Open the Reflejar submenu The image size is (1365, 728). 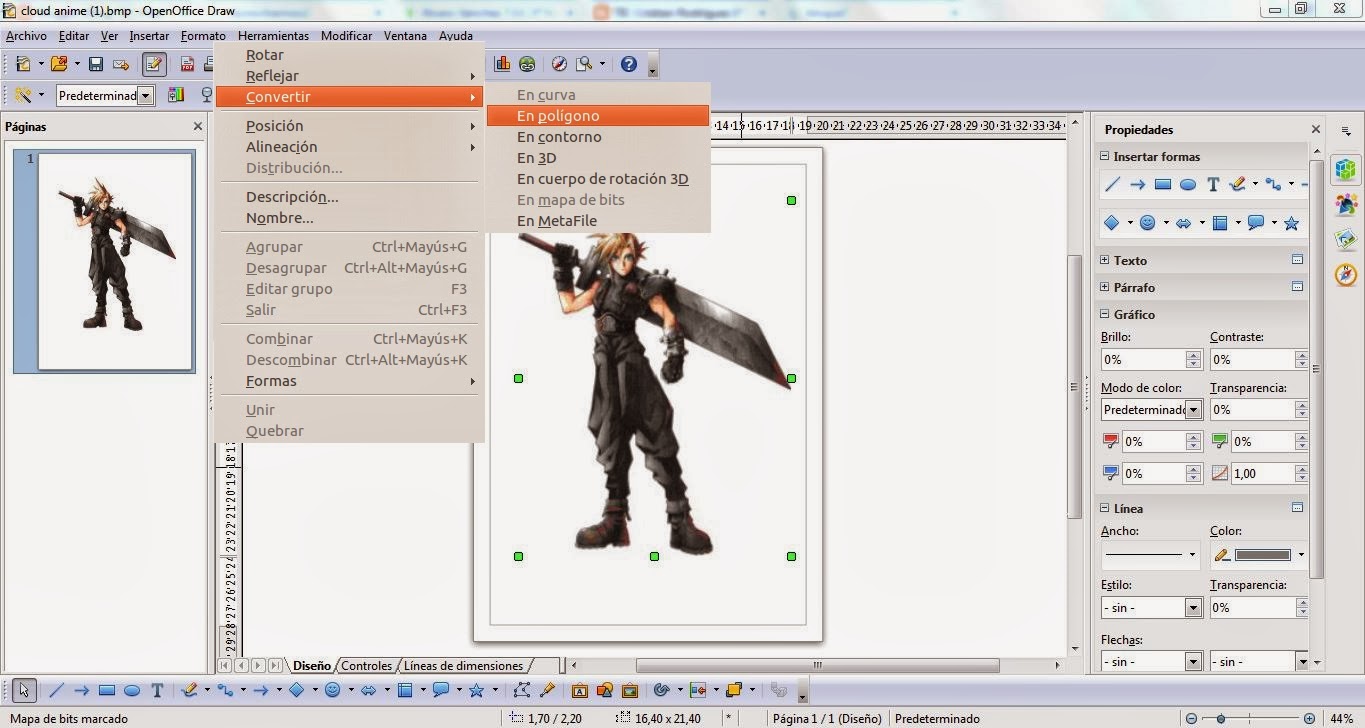coord(350,76)
